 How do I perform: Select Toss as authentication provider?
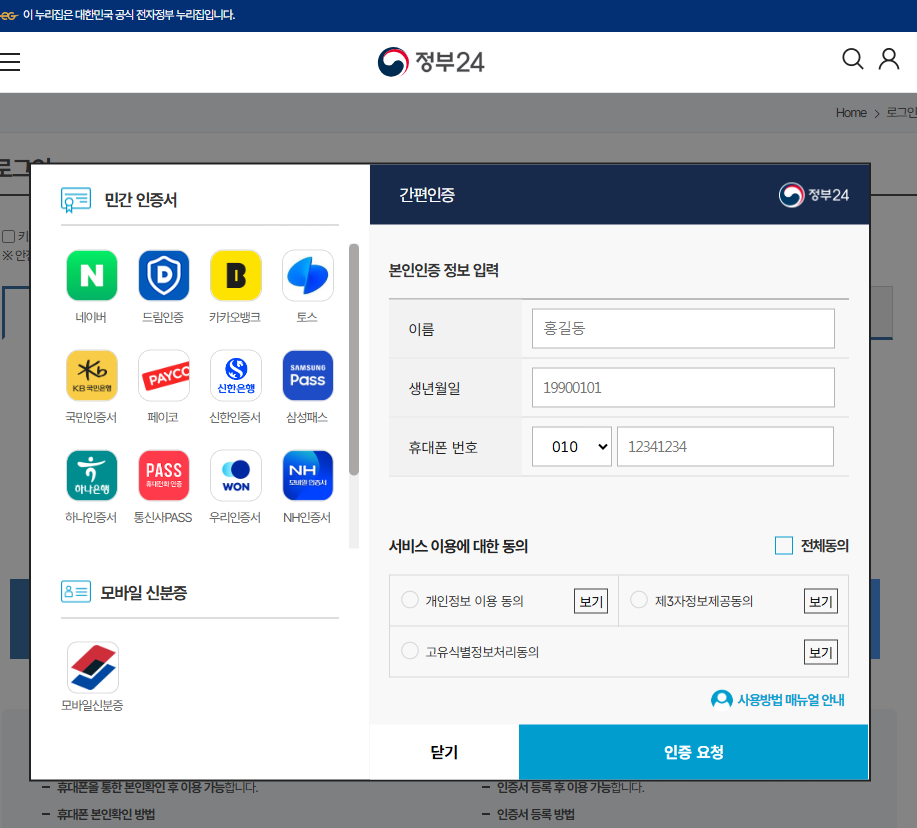click(307, 275)
